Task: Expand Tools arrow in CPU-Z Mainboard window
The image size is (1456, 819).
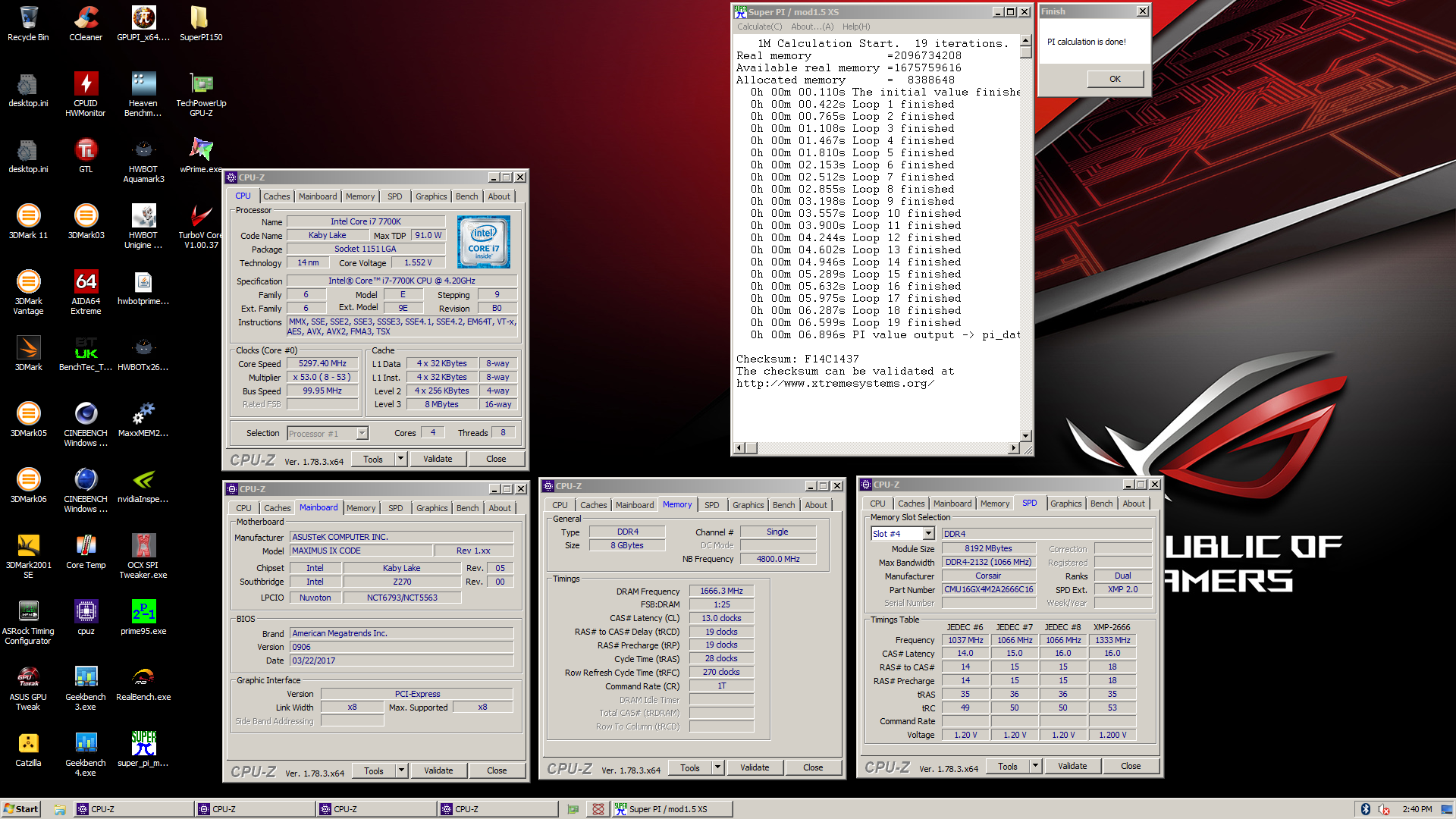Action: pyautogui.click(x=402, y=770)
